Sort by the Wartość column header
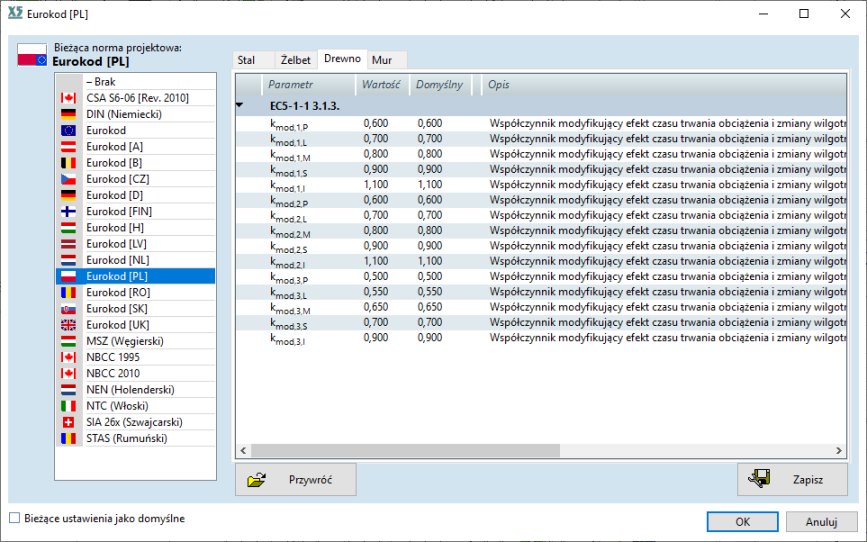Viewport: 867px width, 542px height. coord(381,85)
